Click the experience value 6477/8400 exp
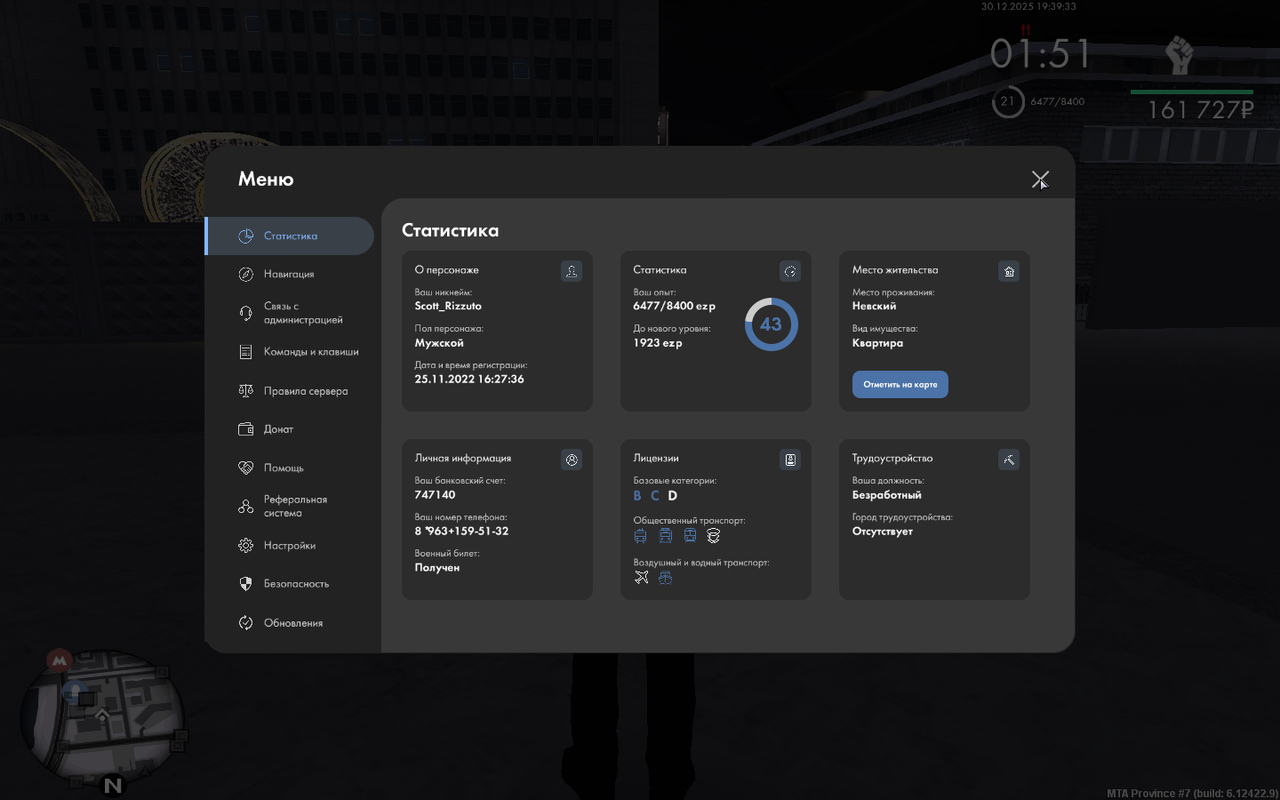The height and width of the screenshot is (800, 1280). (674, 306)
